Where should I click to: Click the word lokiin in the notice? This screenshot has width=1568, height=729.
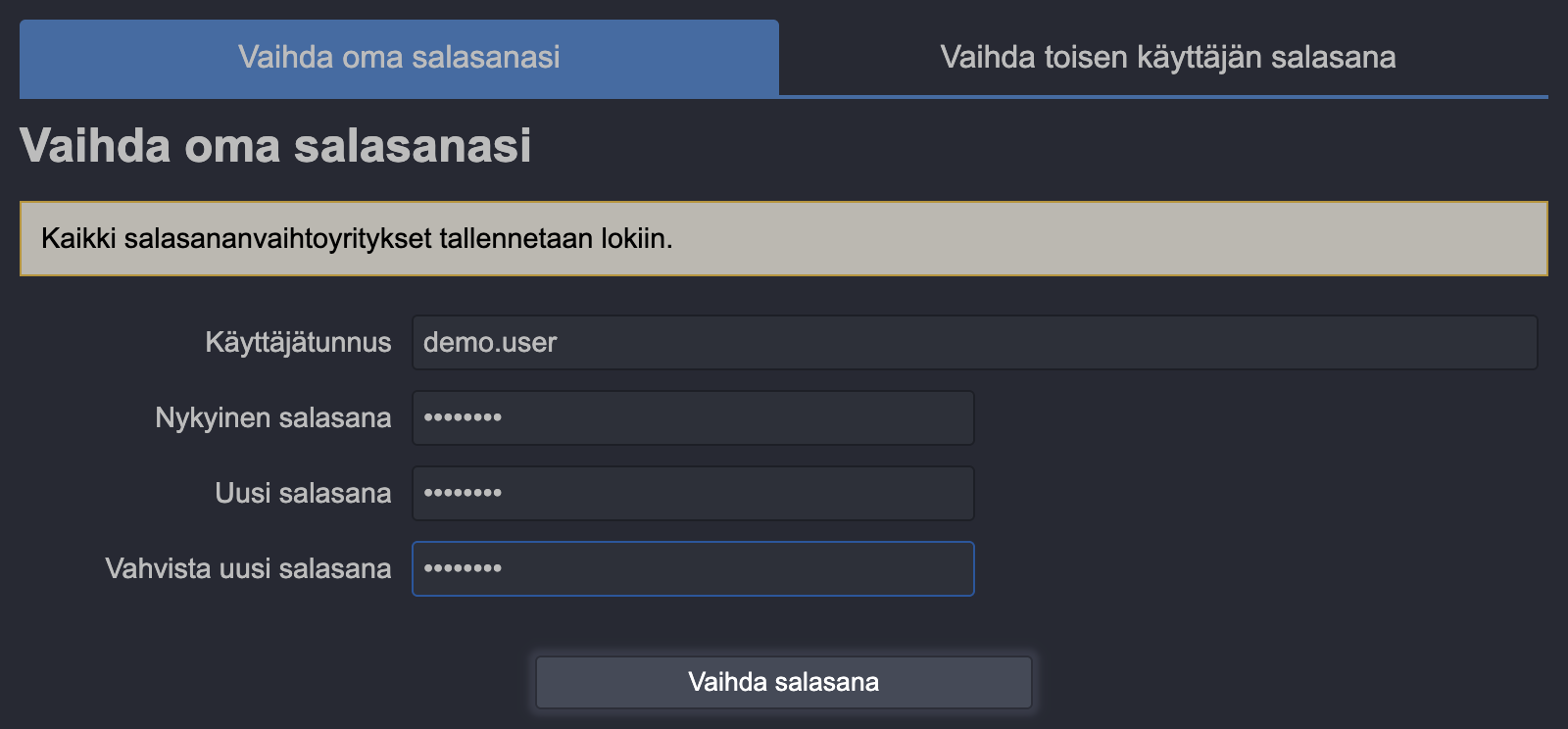point(636,238)
